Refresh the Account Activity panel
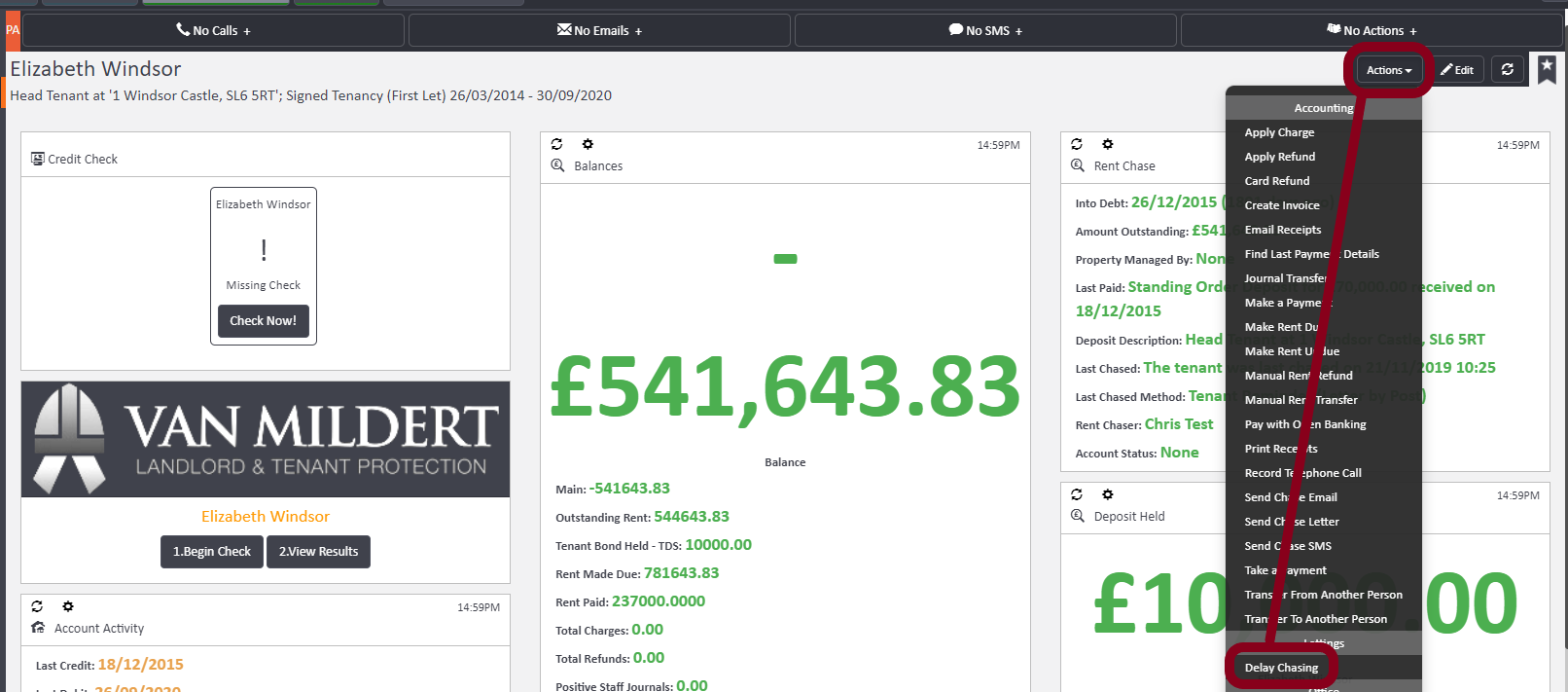The image size is (1568, 692). [37, 606]
